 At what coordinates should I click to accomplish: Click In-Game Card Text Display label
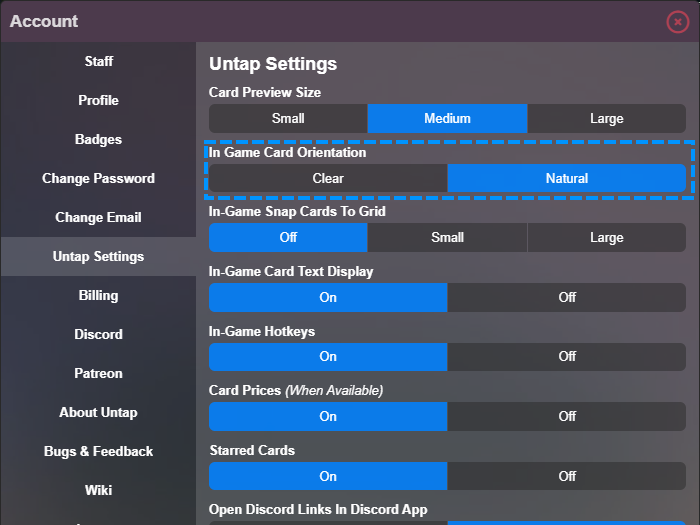click(x=291, y=271)
